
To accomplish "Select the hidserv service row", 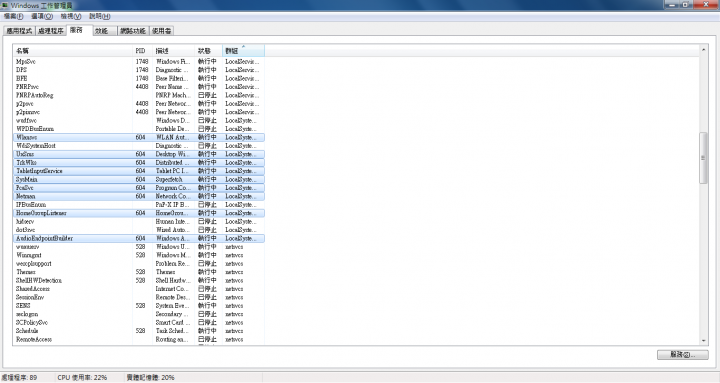I will 139,221.
